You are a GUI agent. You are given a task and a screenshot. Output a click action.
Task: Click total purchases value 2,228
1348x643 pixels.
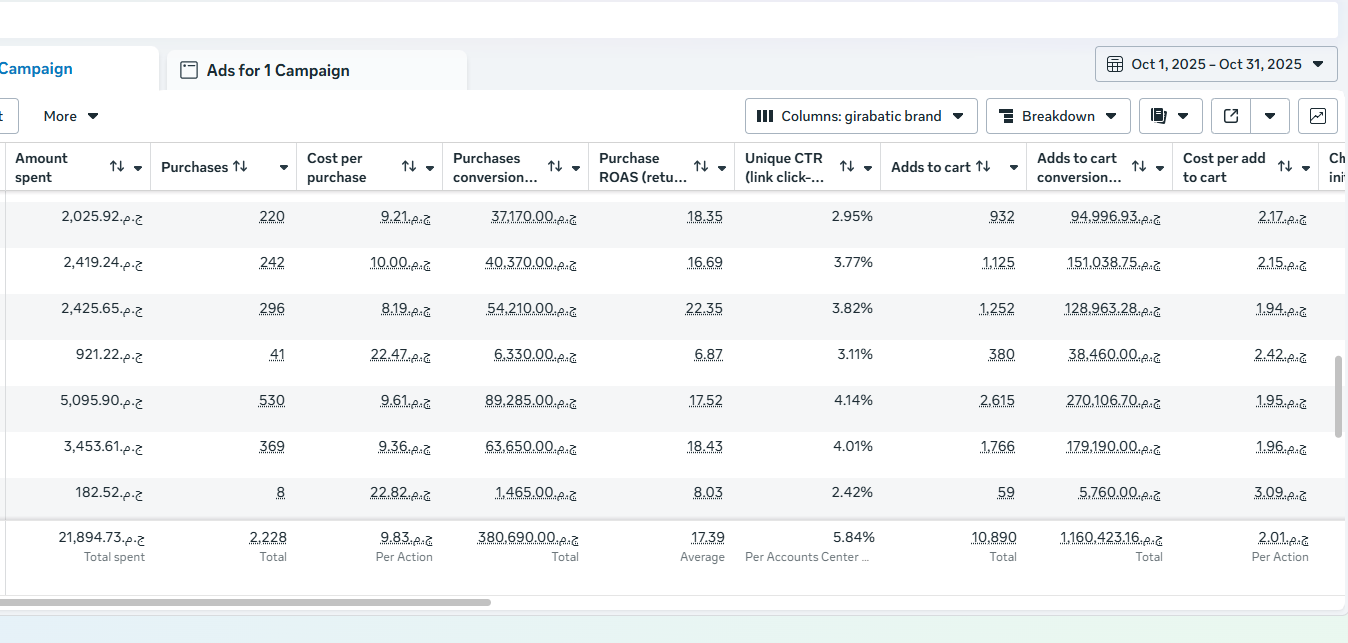267,538
